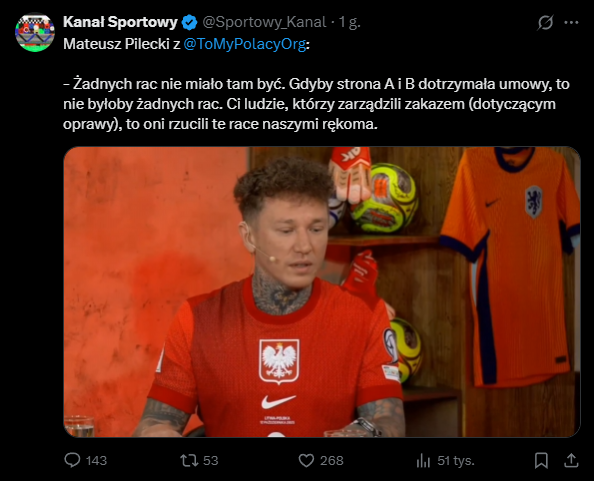This screenshot has height=481, width=594.
Task: Open the view analytics bar chart icon
Action: [424, 461]
